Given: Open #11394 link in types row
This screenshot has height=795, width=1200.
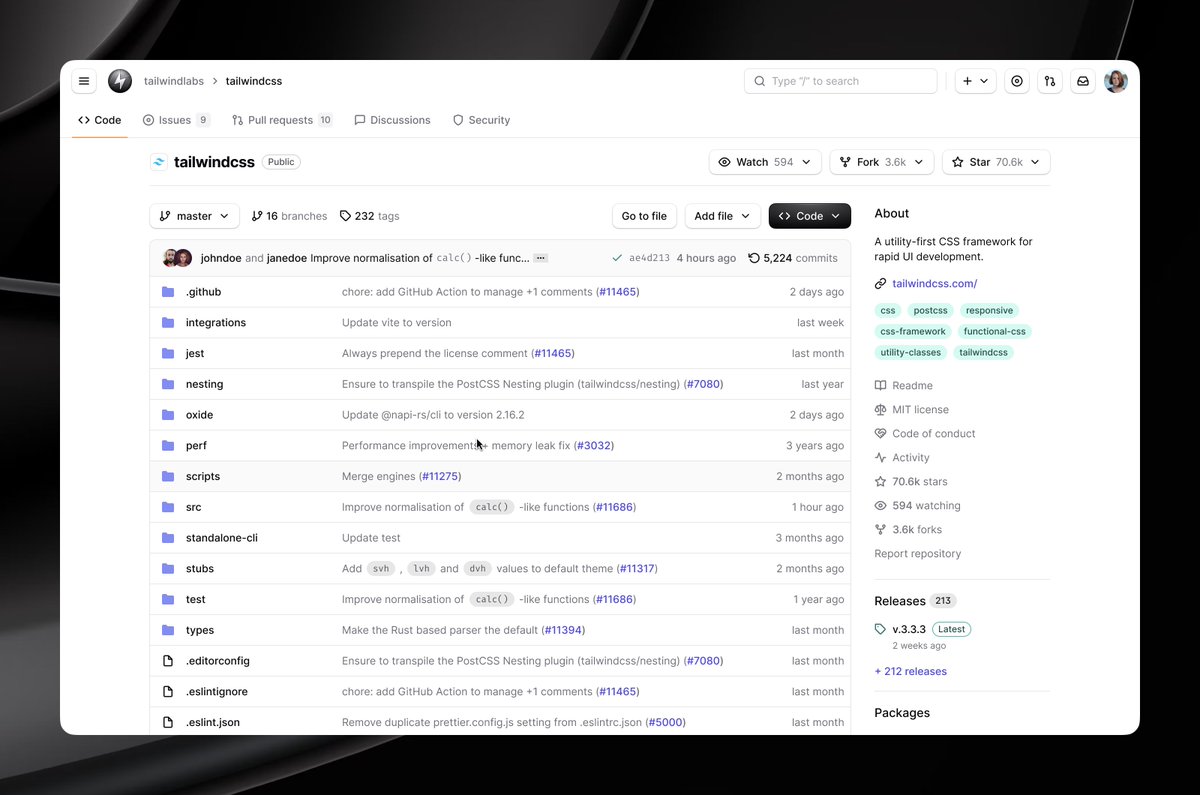Looking at the screenshot, I should 564,630.
